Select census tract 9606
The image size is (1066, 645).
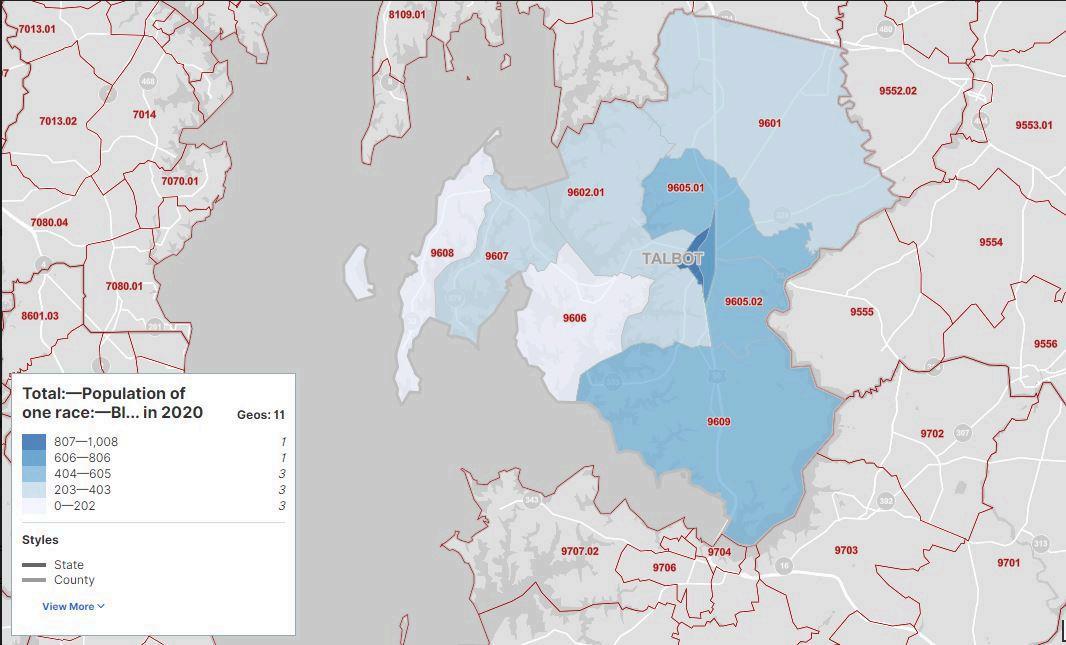coord(574,318)
